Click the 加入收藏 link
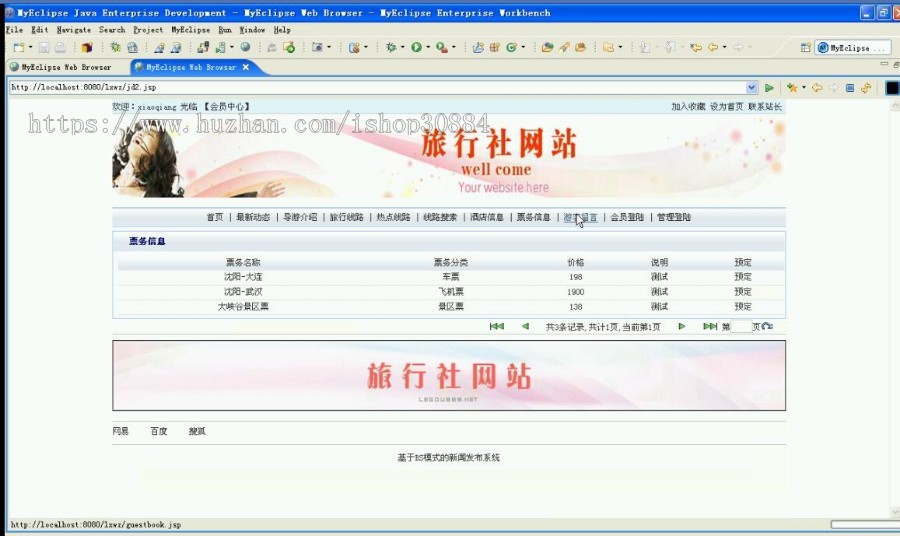900x536 pixels. click(x=688, y=107)
